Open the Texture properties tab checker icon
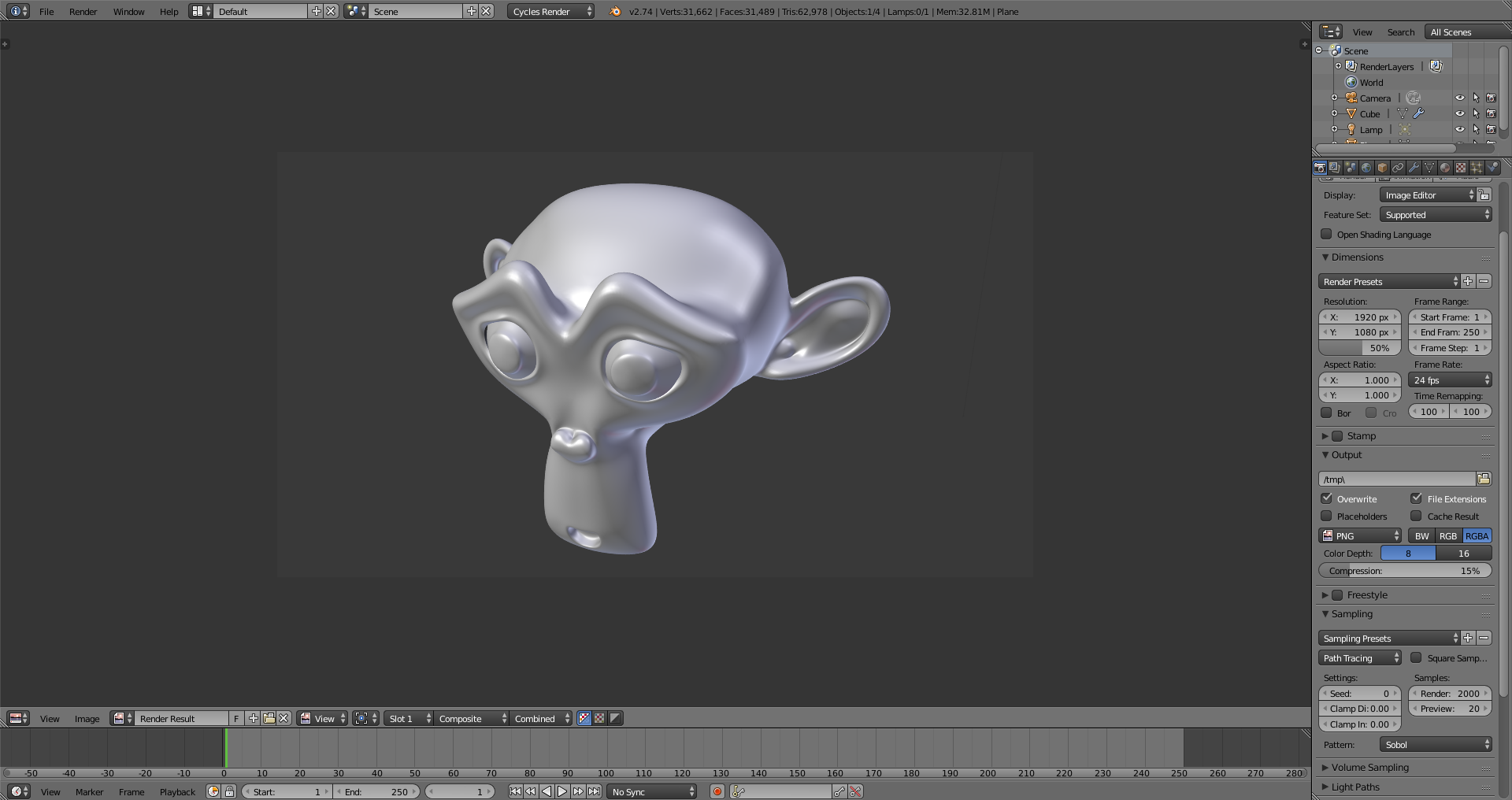The height and width of the screenshot is (800, 1512). 1461,167
